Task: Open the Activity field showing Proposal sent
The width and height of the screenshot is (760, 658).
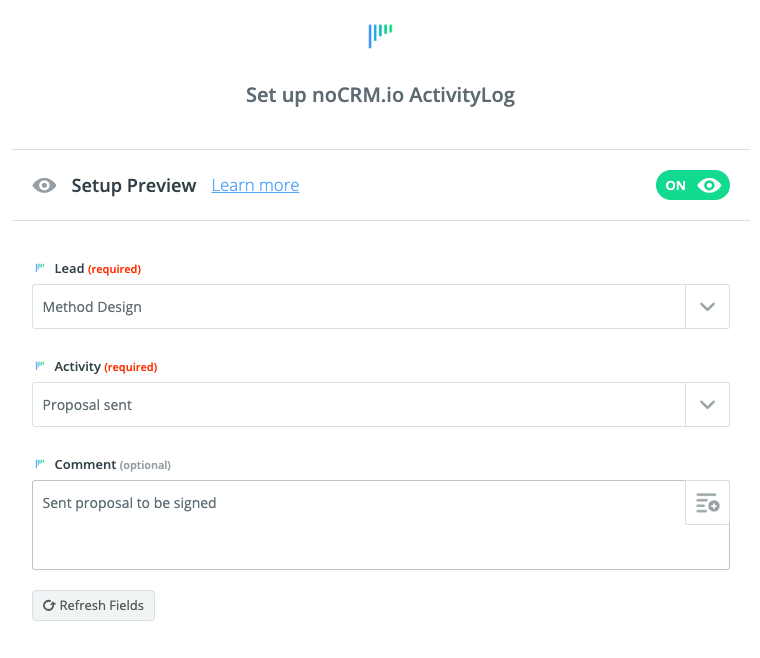Action: coord(358,405)
